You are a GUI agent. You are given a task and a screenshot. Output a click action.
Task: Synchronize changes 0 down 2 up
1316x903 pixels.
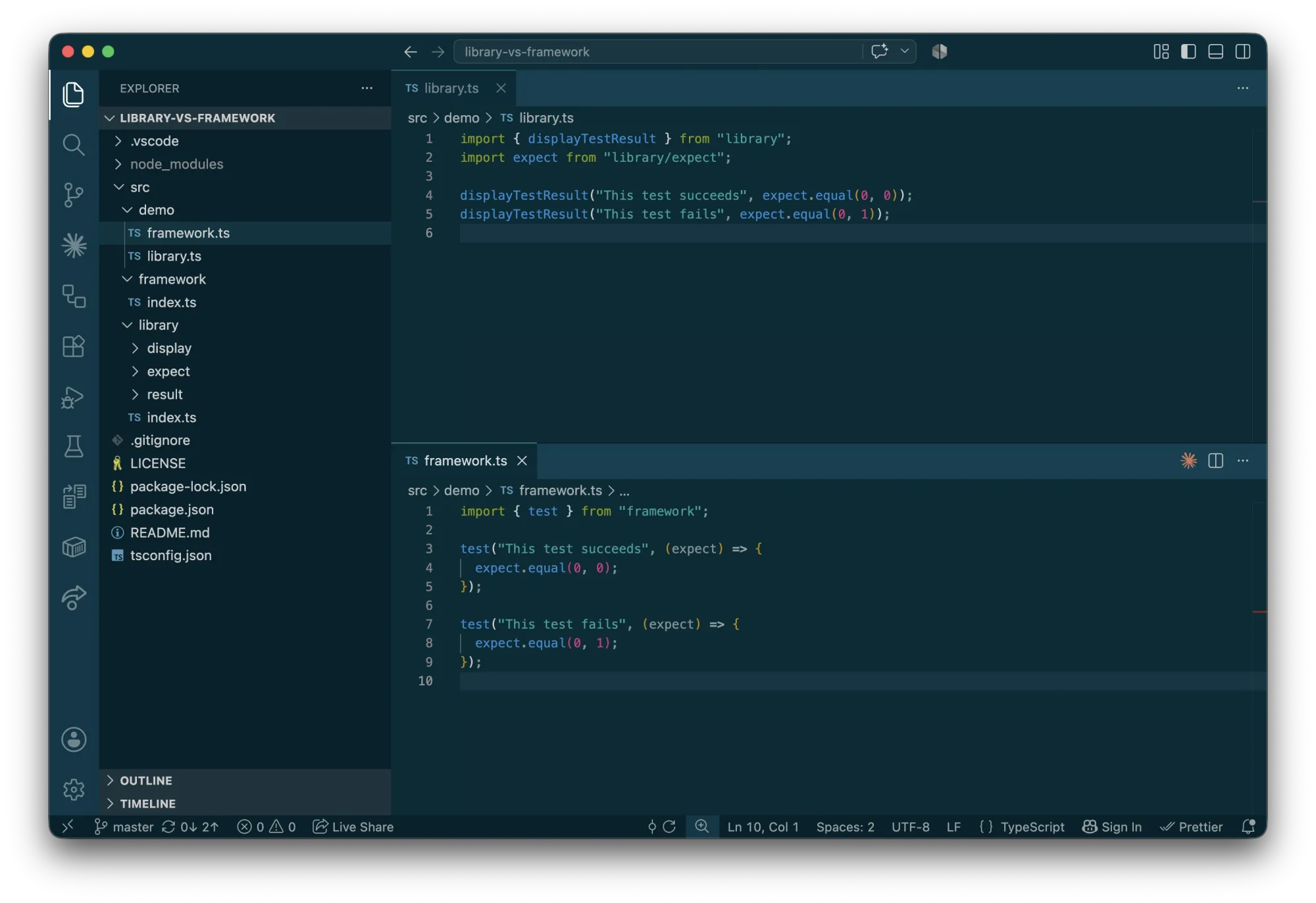point(190,827)
